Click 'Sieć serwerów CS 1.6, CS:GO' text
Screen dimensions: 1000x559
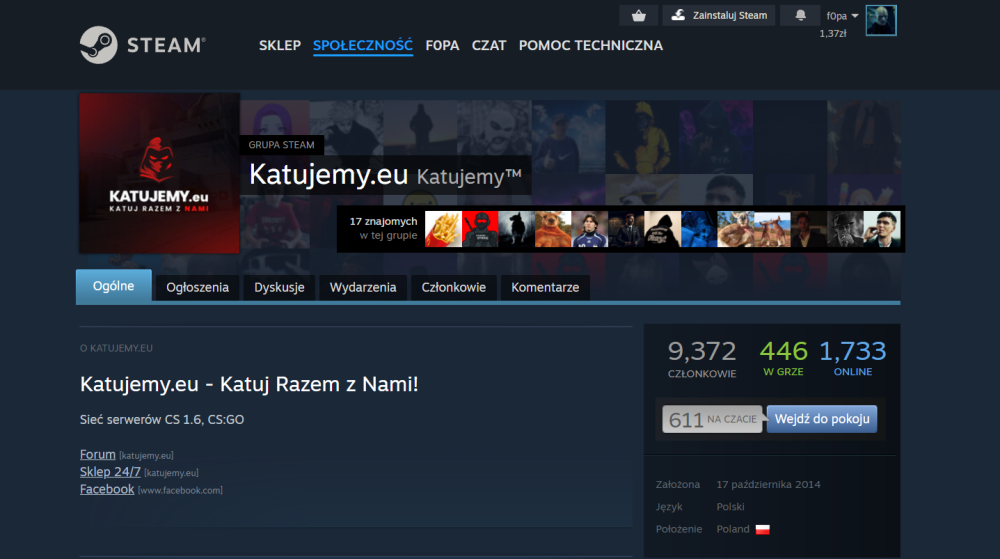click(x=162, y=419)
